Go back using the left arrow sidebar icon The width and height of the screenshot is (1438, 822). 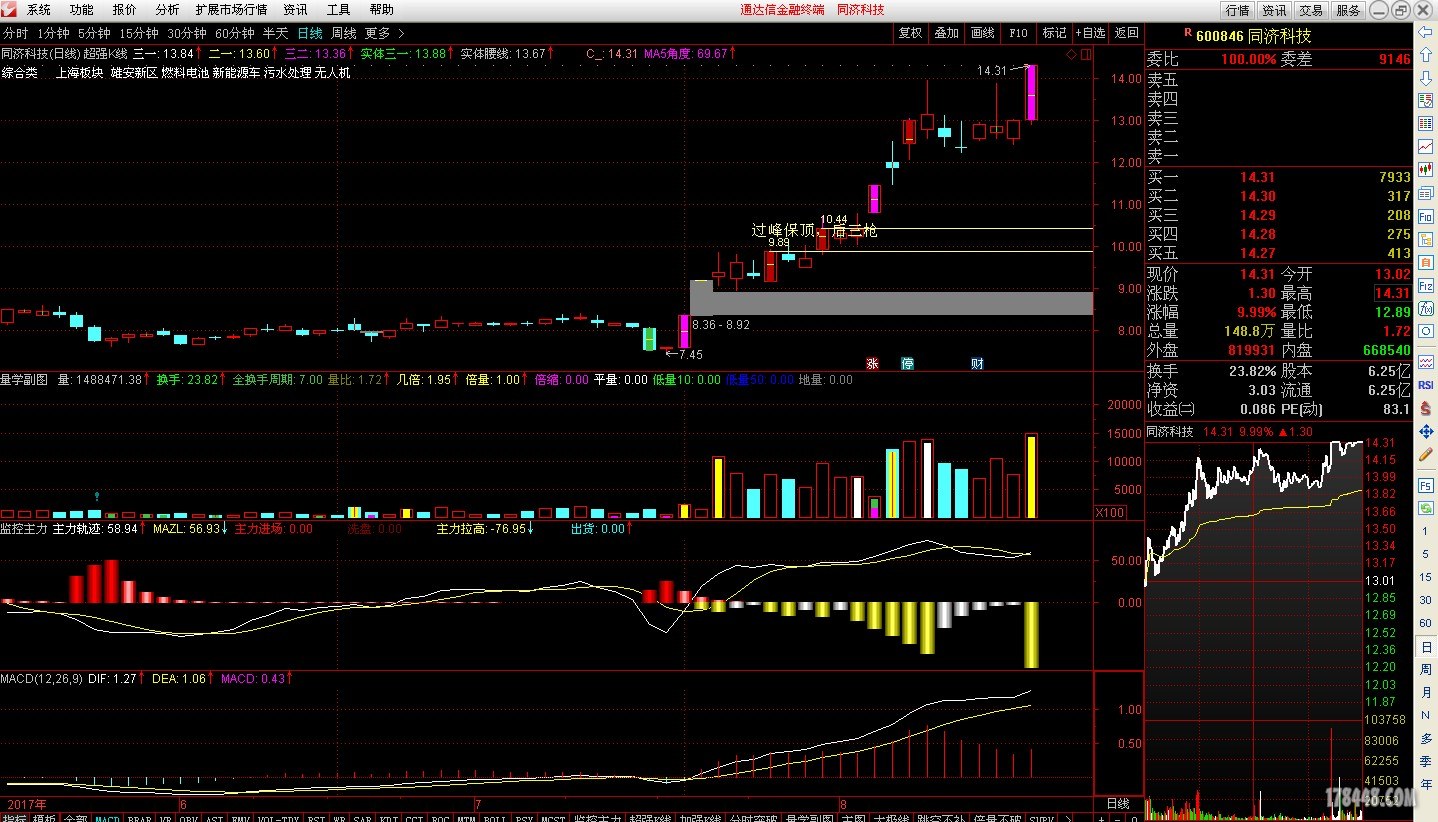point(1426,32)
